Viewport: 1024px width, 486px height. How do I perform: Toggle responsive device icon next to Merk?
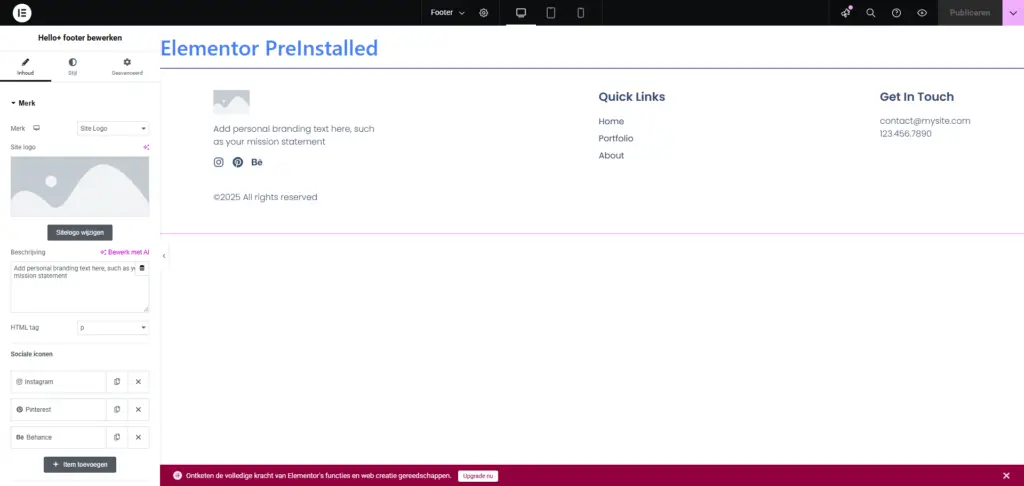pos(37,128)
